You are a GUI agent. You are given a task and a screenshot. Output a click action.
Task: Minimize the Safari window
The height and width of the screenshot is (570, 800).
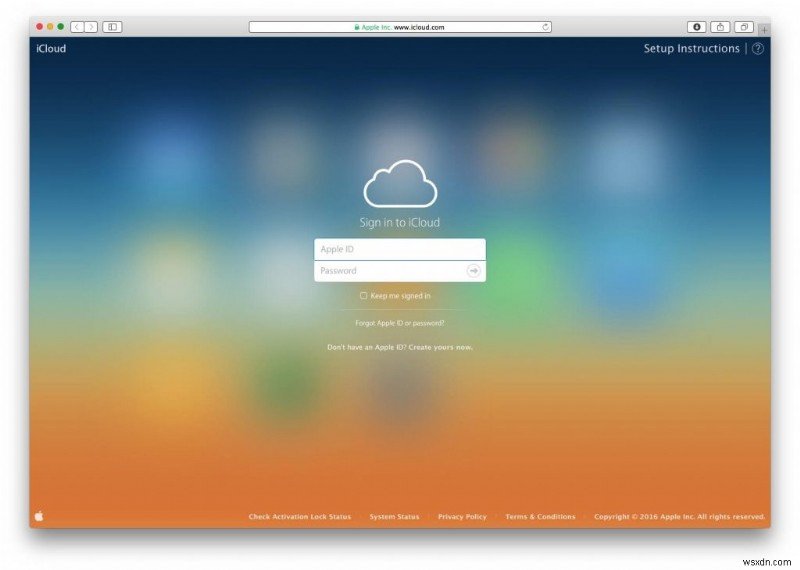point(50,27)
